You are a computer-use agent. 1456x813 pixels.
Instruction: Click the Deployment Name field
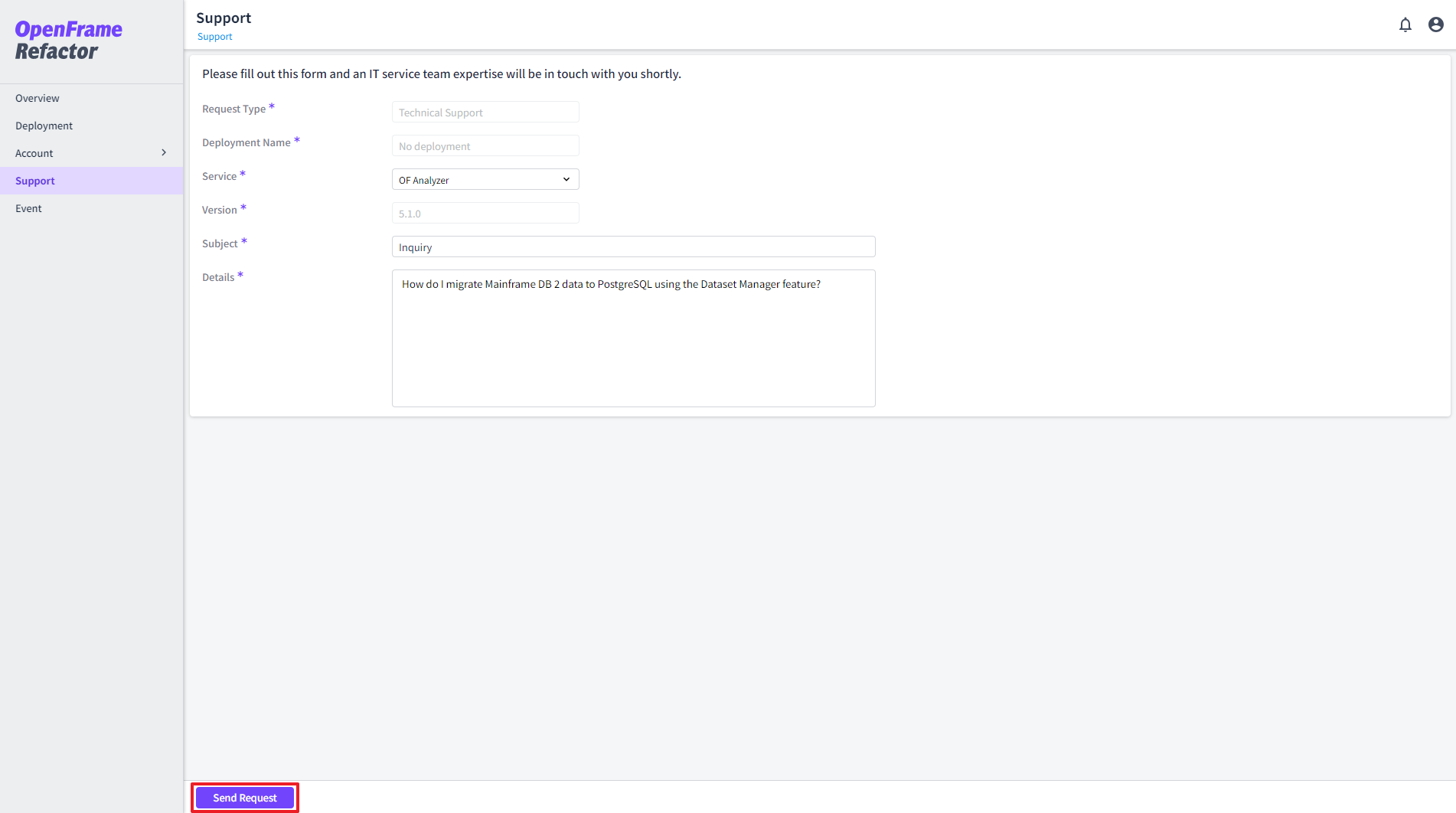[x=485, y=145]
